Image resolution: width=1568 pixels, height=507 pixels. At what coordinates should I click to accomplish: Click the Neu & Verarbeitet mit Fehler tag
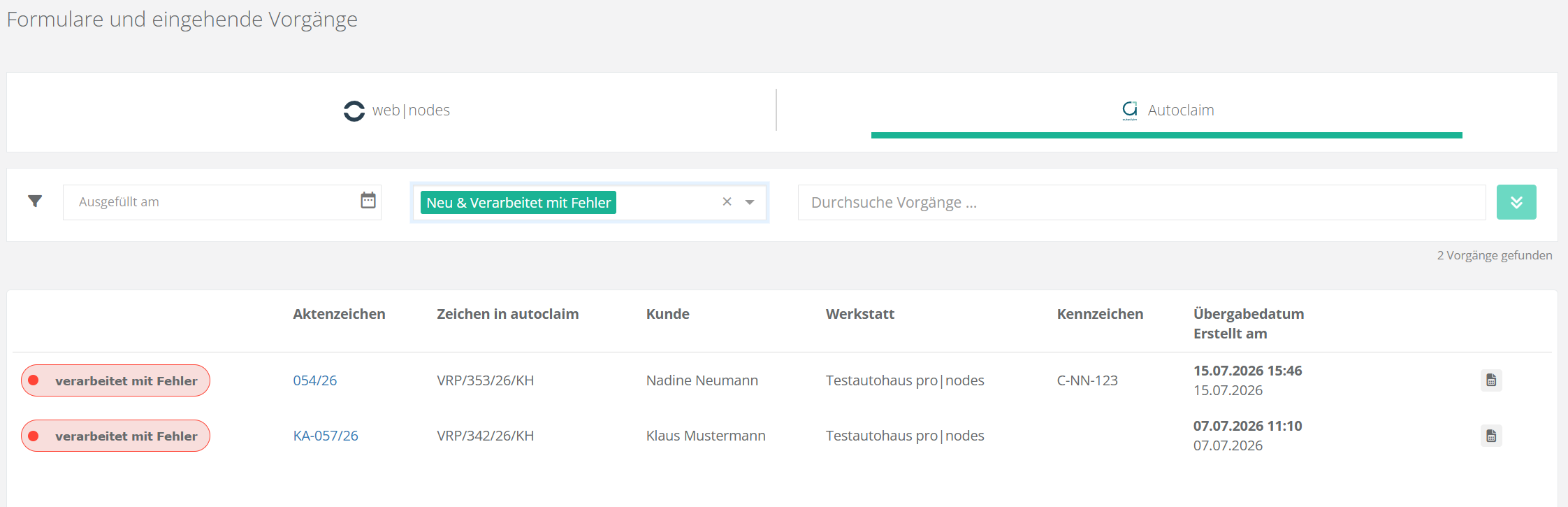518,203
